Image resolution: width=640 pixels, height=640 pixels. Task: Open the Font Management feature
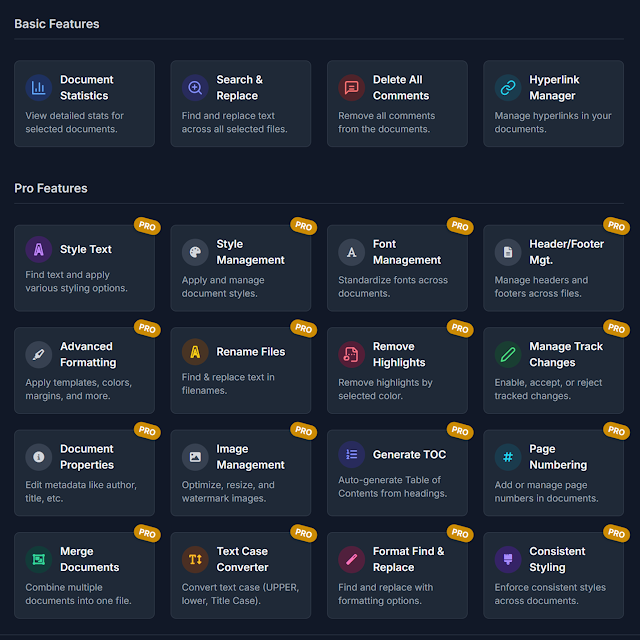(397, 268)
